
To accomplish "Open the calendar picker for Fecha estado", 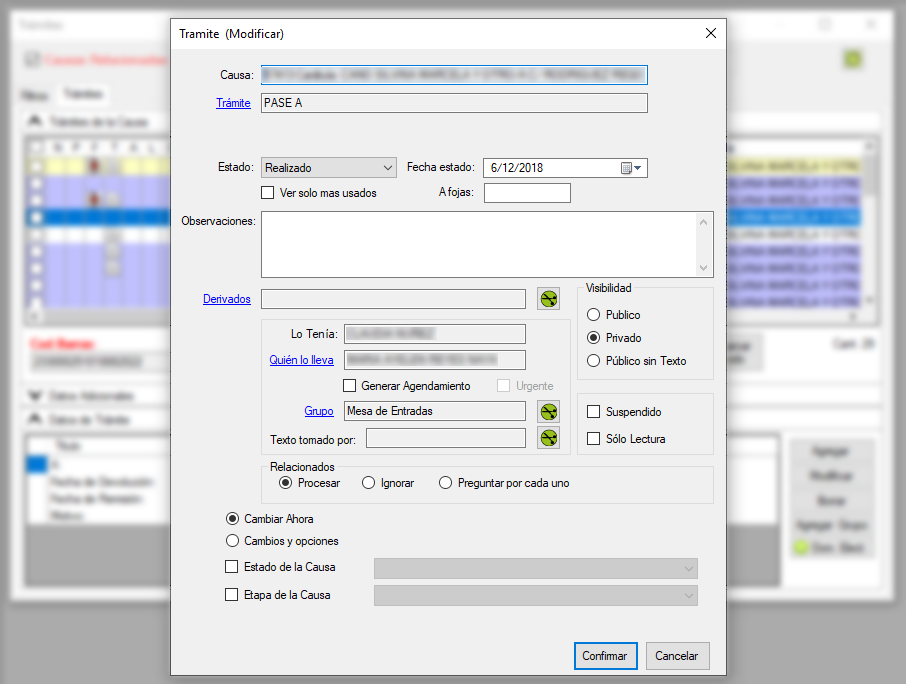I will 633,168.
